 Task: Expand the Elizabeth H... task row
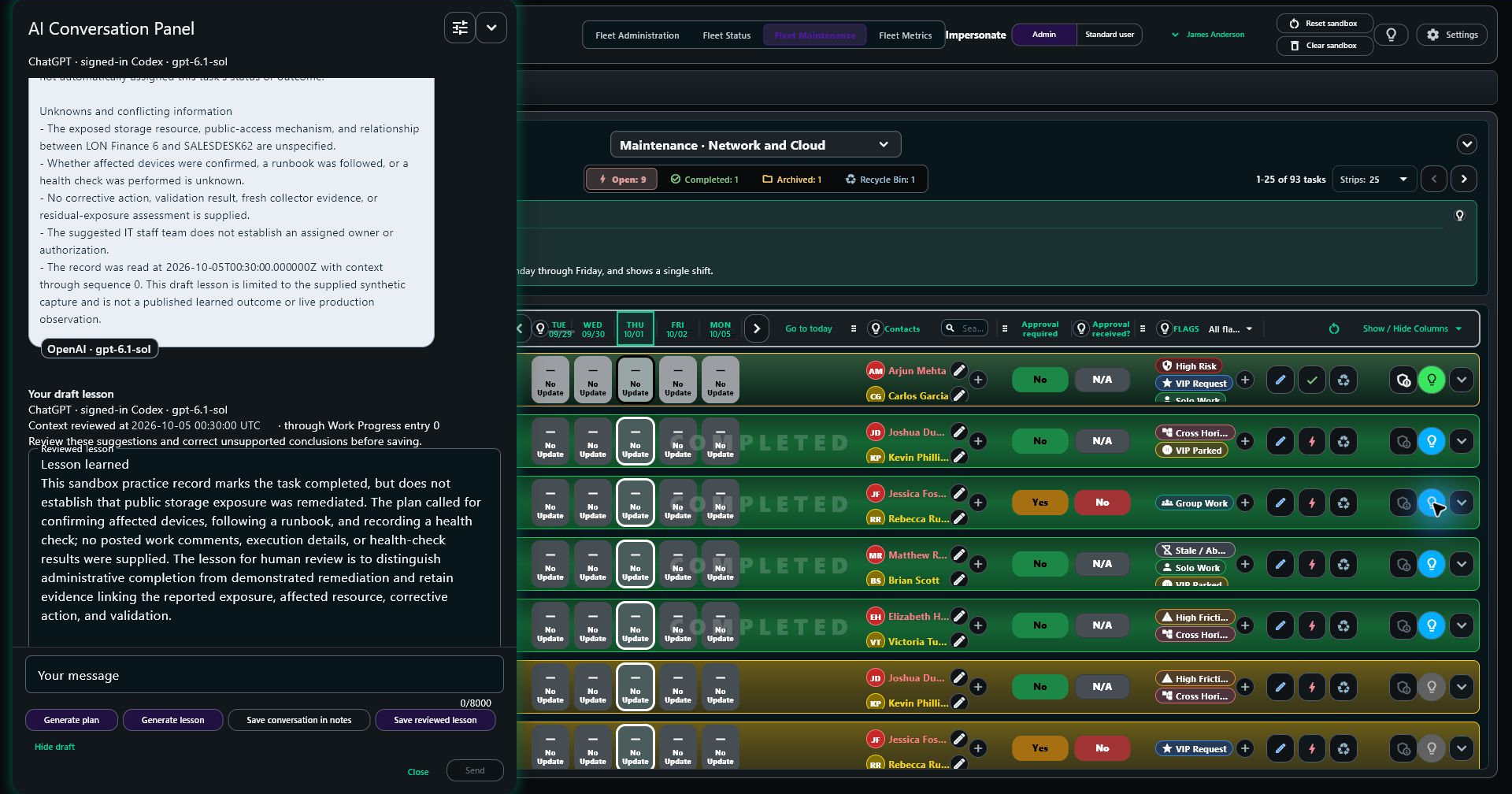click(1462, 625)
